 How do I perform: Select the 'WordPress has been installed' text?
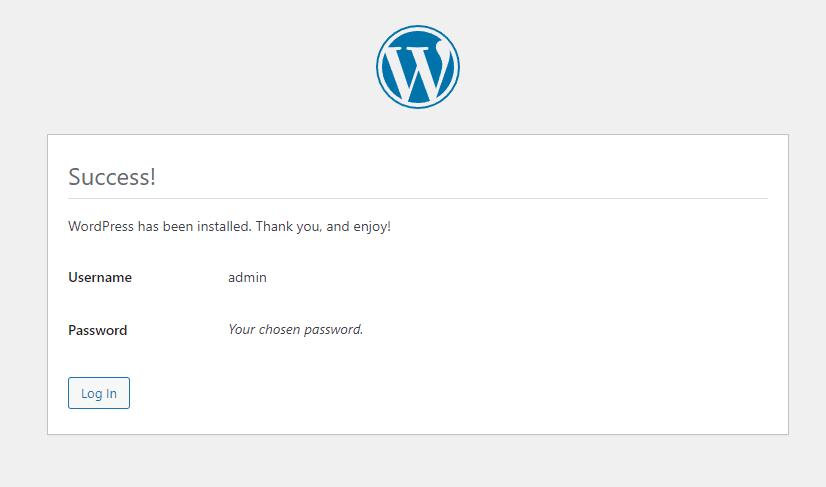tap(159, 227)
